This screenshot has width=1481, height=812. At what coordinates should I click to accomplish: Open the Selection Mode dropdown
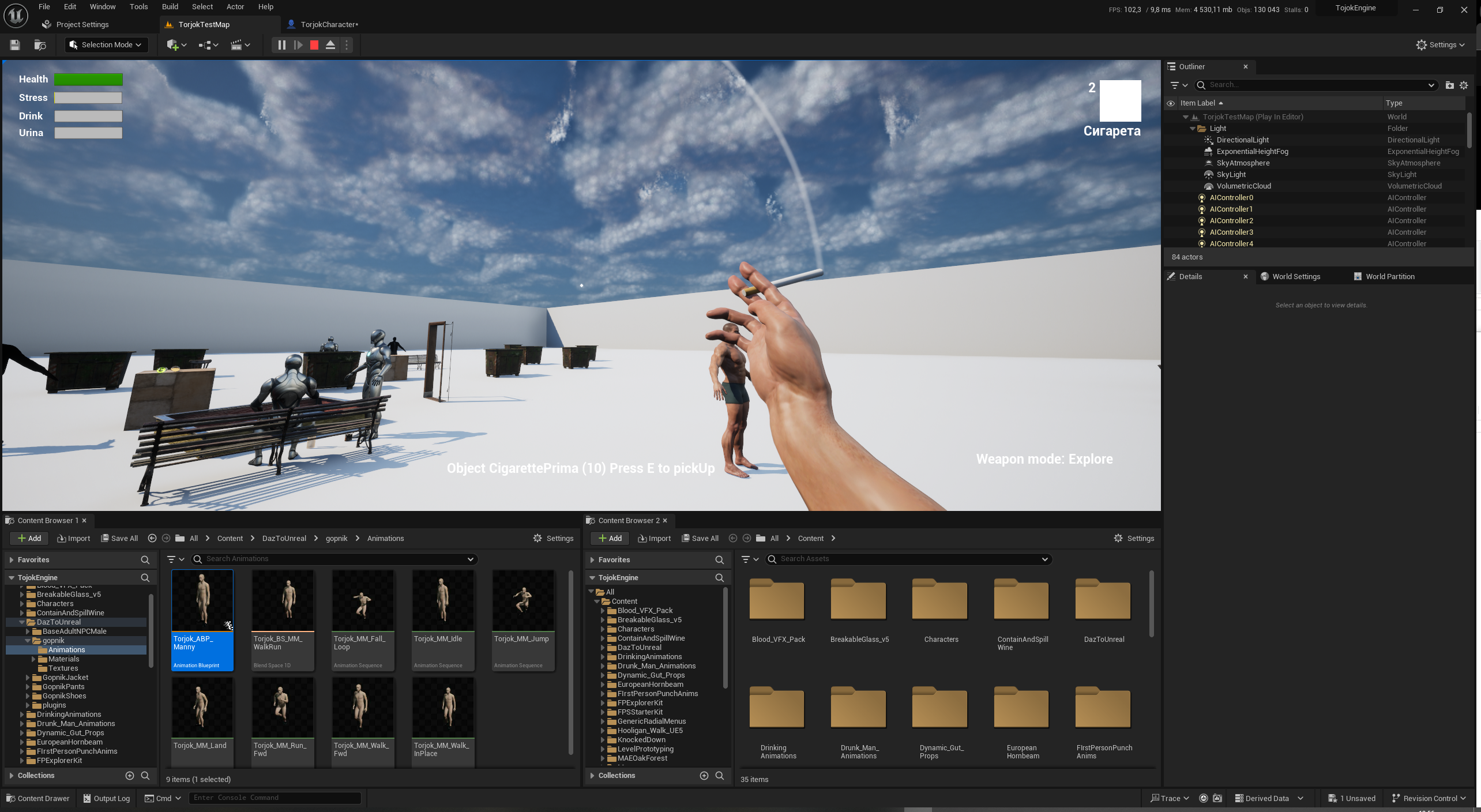click(107, 45)
